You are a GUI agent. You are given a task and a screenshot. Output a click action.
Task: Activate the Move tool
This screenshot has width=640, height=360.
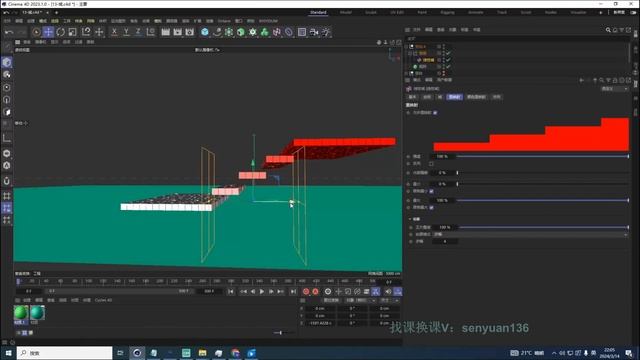coord(49,32)
